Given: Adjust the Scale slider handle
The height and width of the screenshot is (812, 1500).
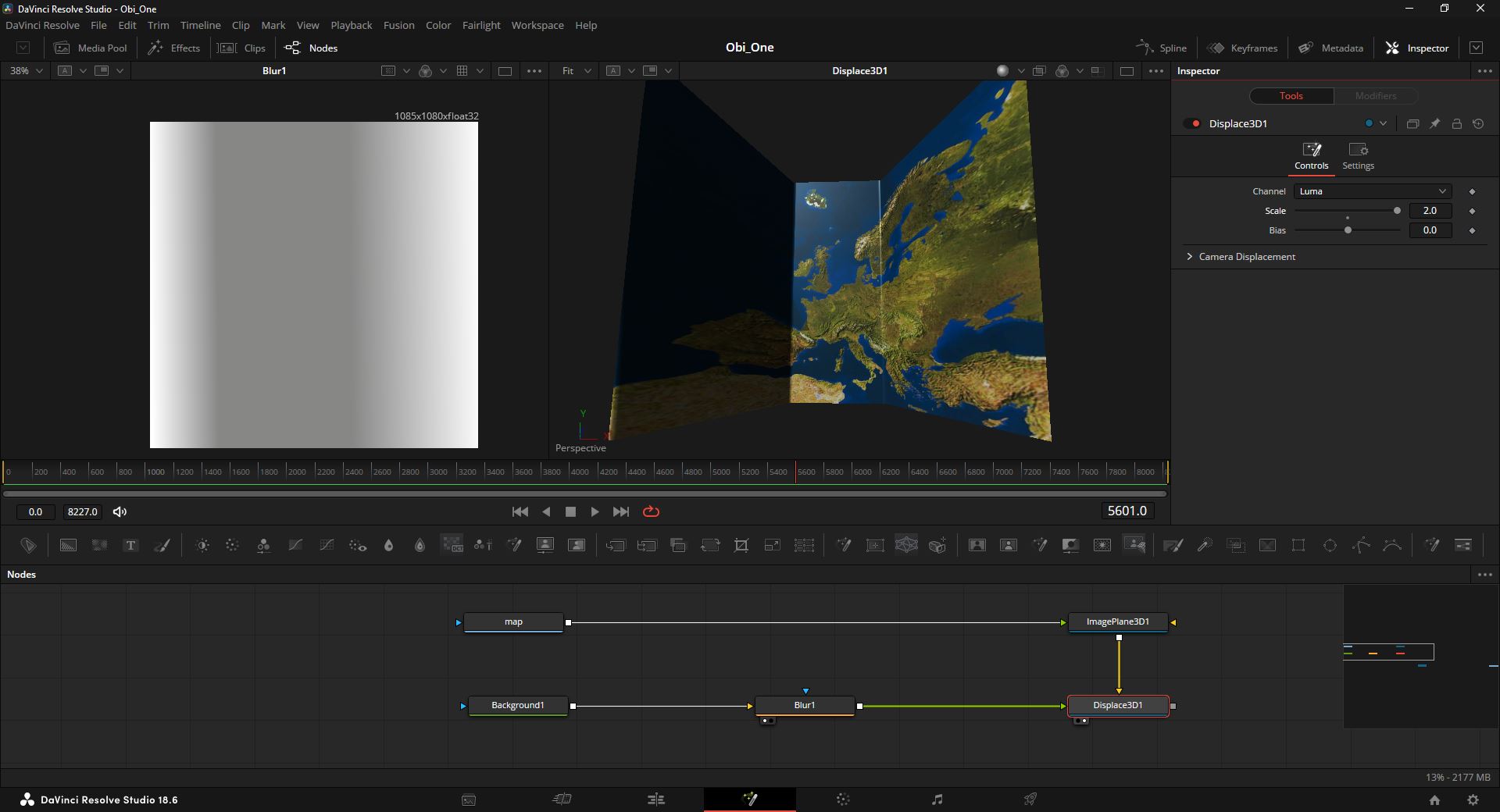Looking at the screenshot, I should click(1397, 211).
